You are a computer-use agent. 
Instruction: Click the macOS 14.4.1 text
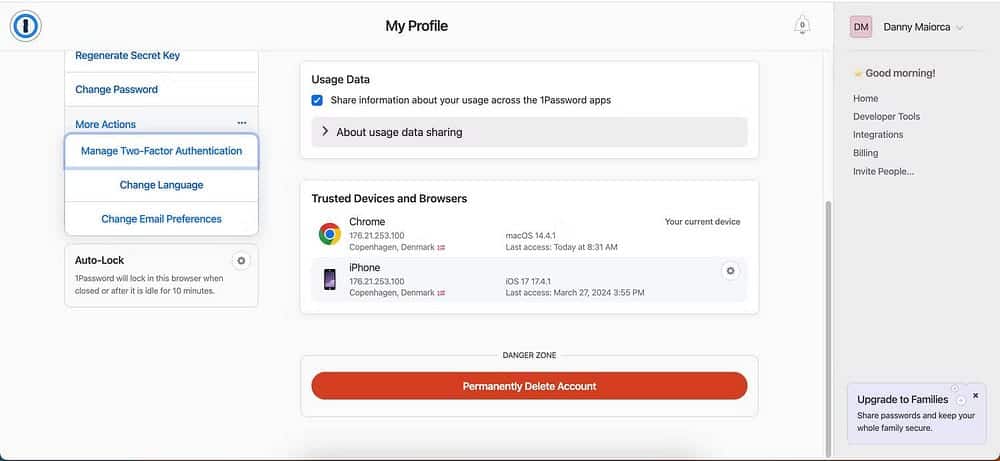(x=530, y=235)
